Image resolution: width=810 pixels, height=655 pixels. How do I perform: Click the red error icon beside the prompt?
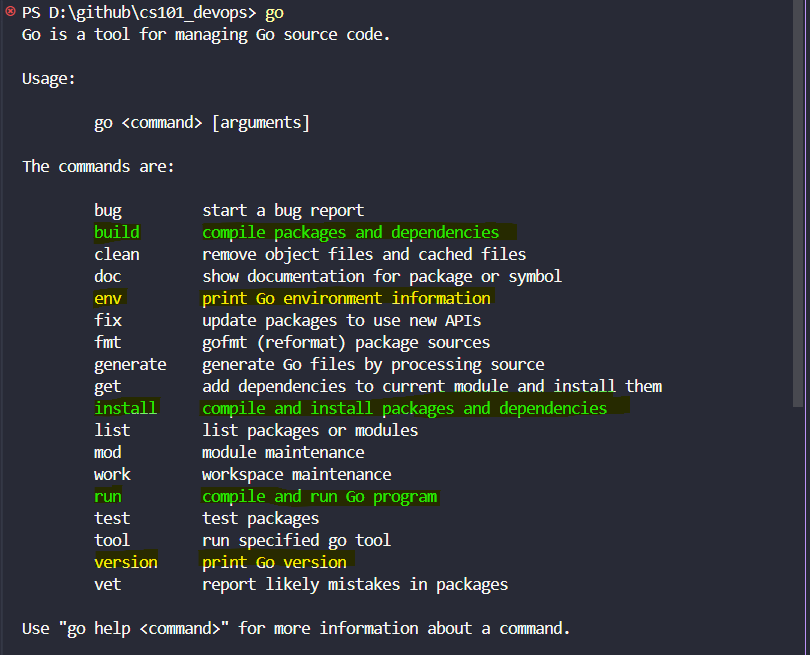(10, 11)
